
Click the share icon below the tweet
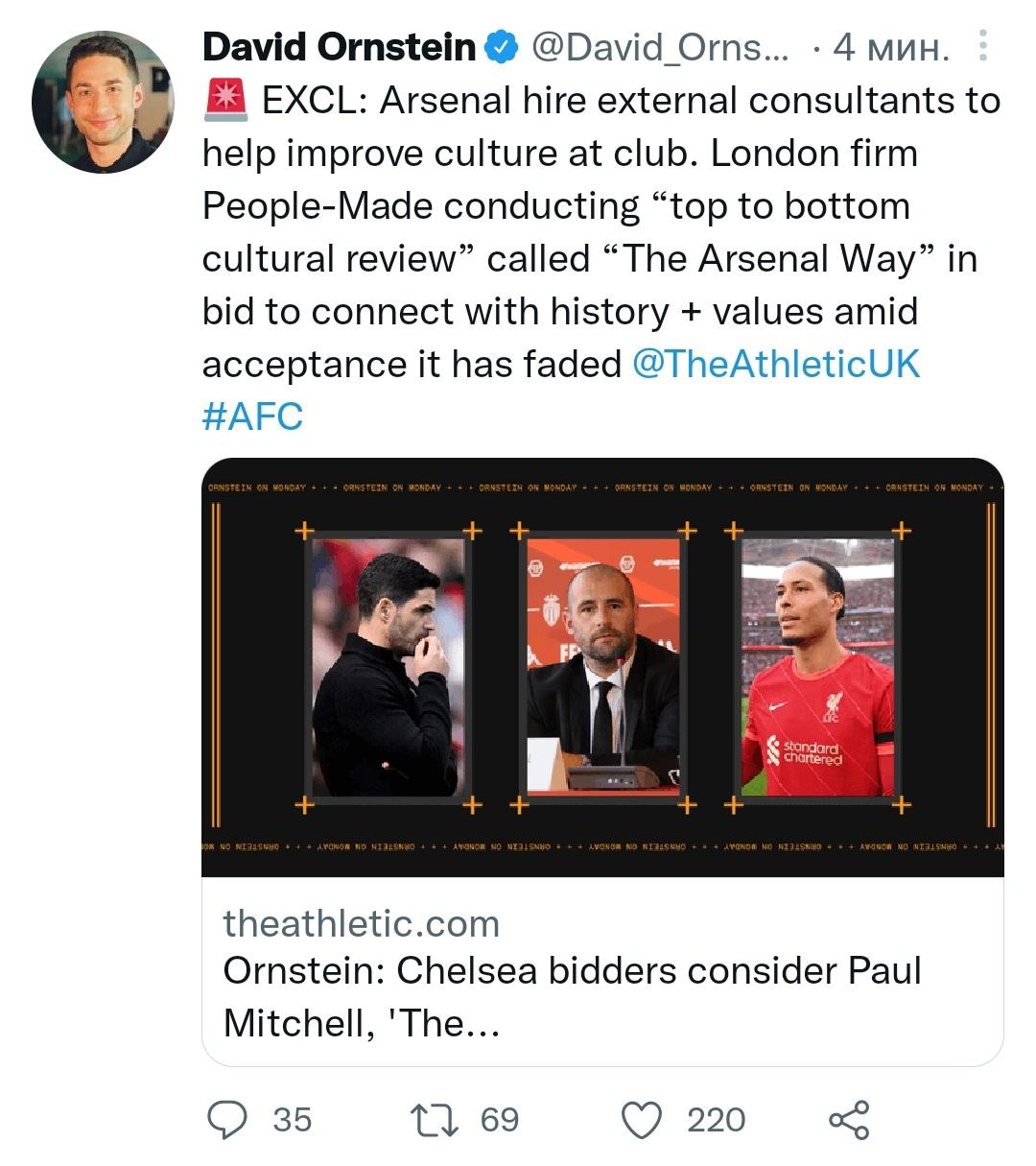pos(849,1119)
